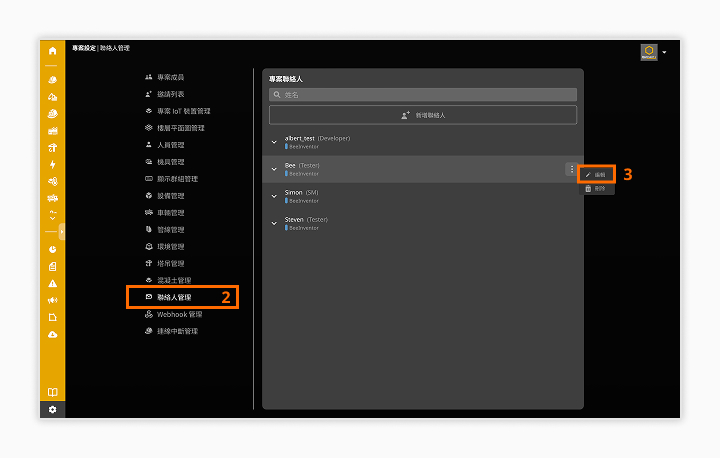Click the Steven (Tester) contact name
Image resolution: width=720 pixels, height=458 pixels.
tap(306, 220)
